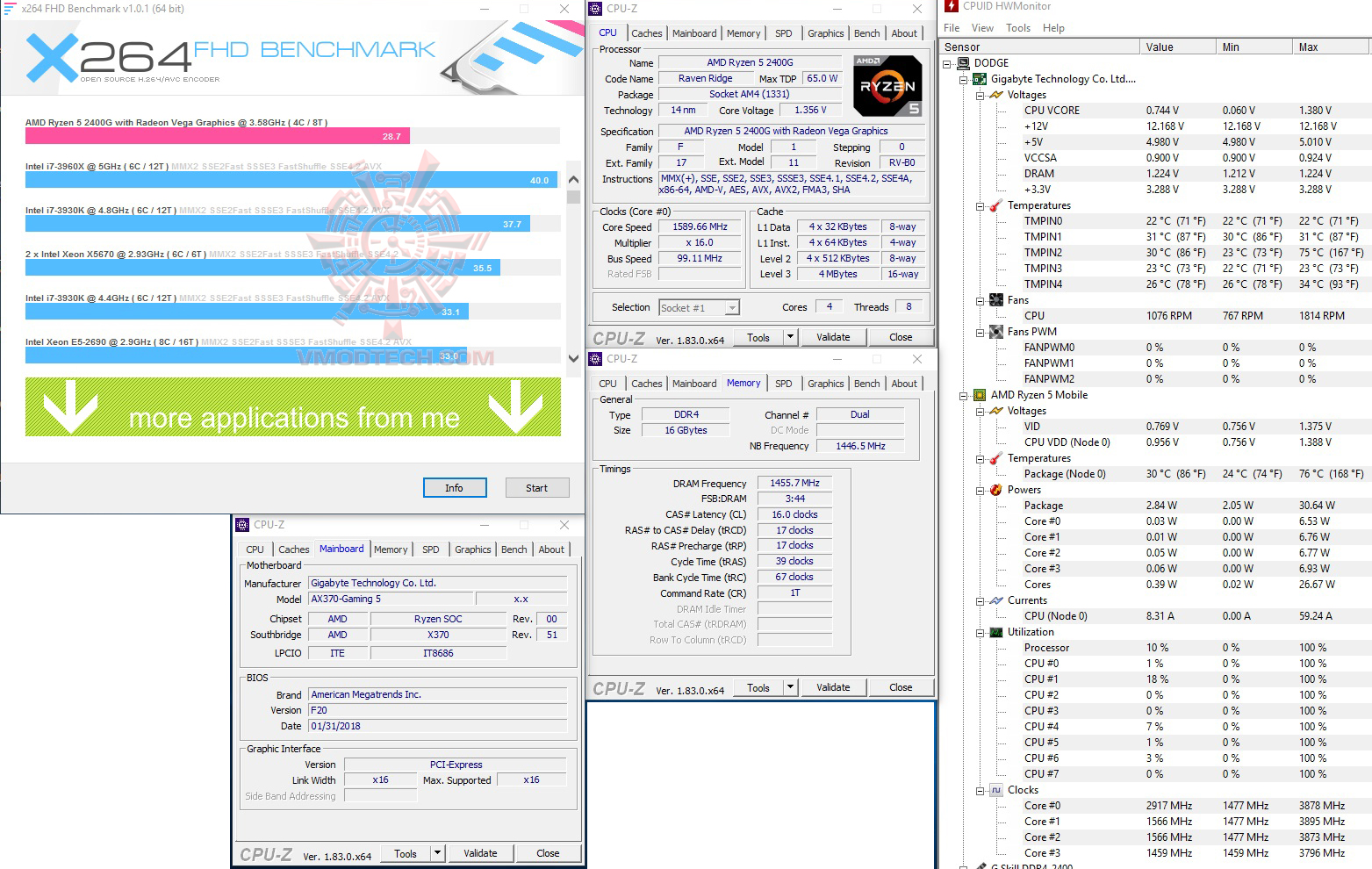Click the Temperatures thermometer icon in HWMonitor
1372x869 pixels.
(995, 205)
